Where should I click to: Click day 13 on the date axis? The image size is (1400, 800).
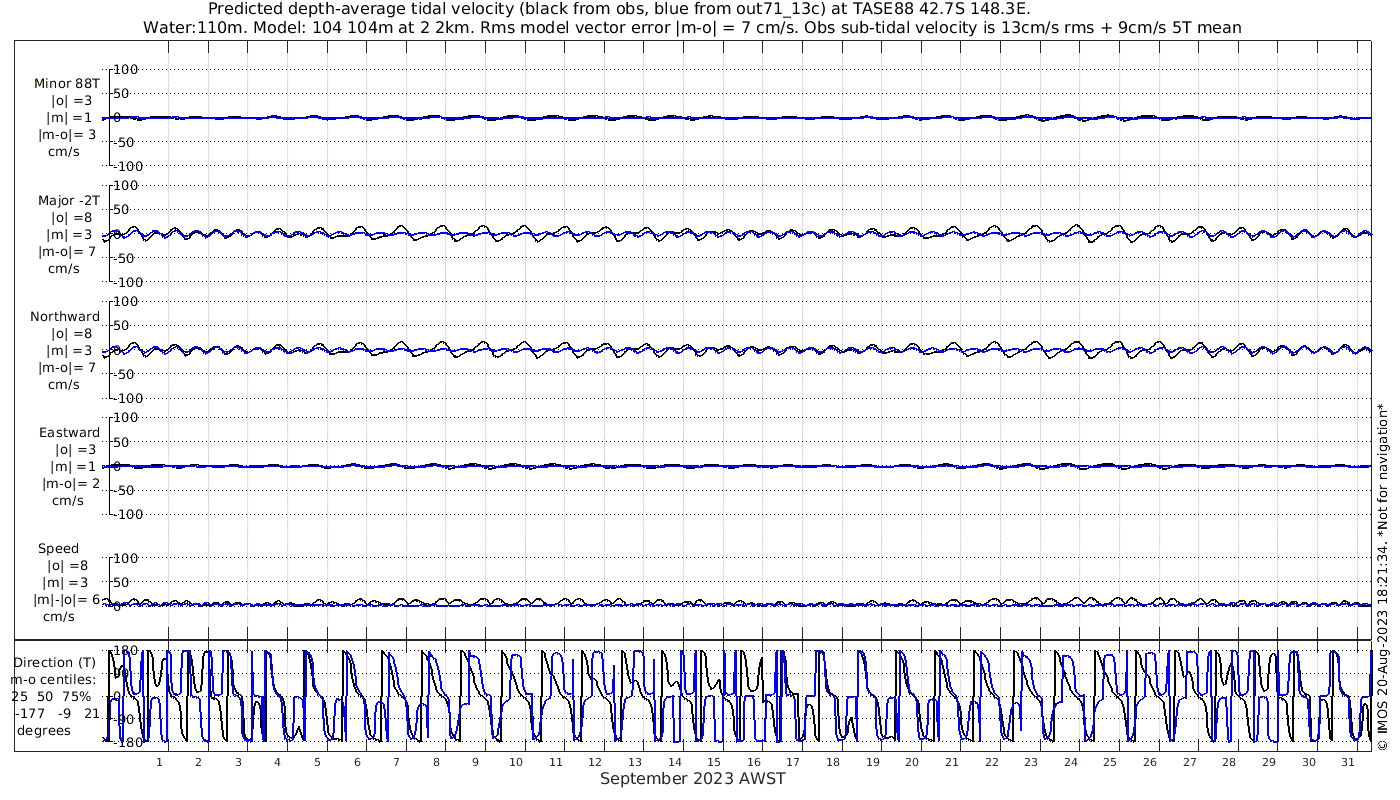click(x=634, y=762)
